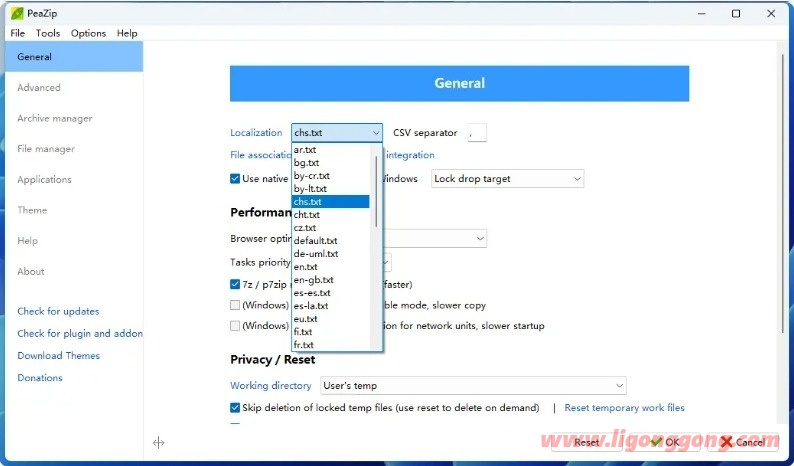
Task: Open the User's temp working directory dropdown
Action: [473, 385]
